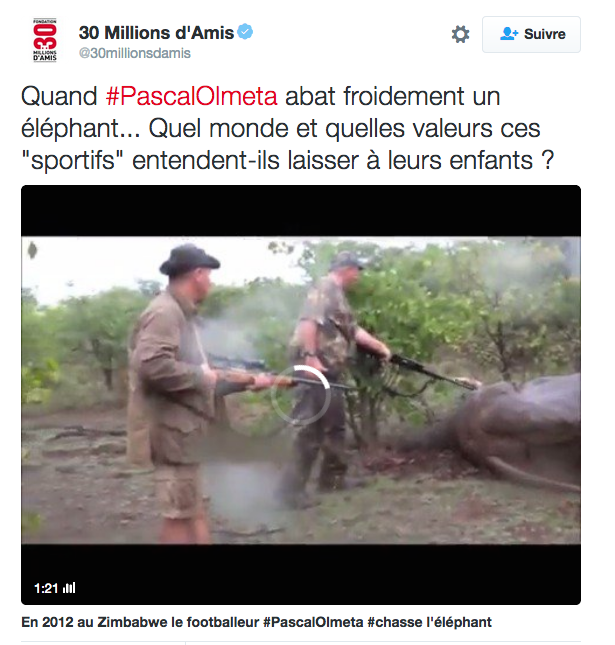Open the gear settings menu
The width and height of the screenshot is (615, 645).
pyautogui.click(x=460, y=34)
